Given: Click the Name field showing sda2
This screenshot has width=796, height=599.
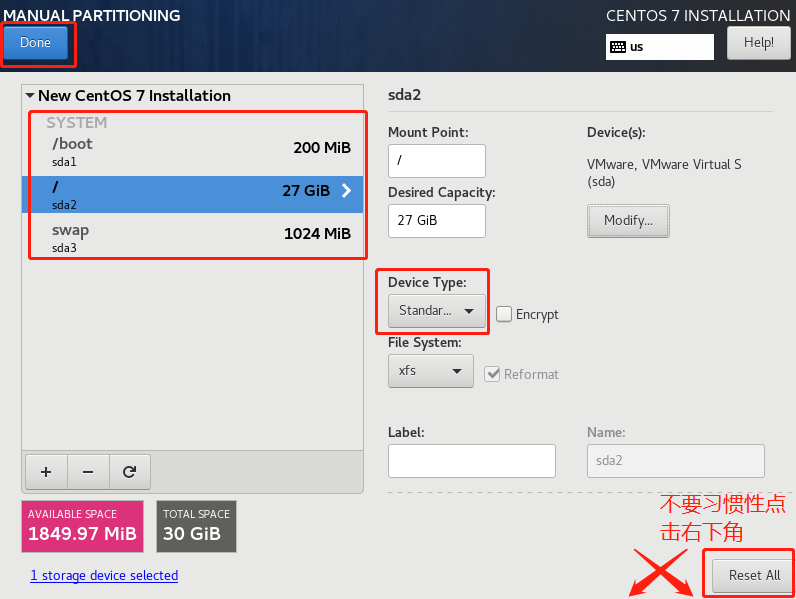Looking at the screenshot, I should (x=676, y=461).
